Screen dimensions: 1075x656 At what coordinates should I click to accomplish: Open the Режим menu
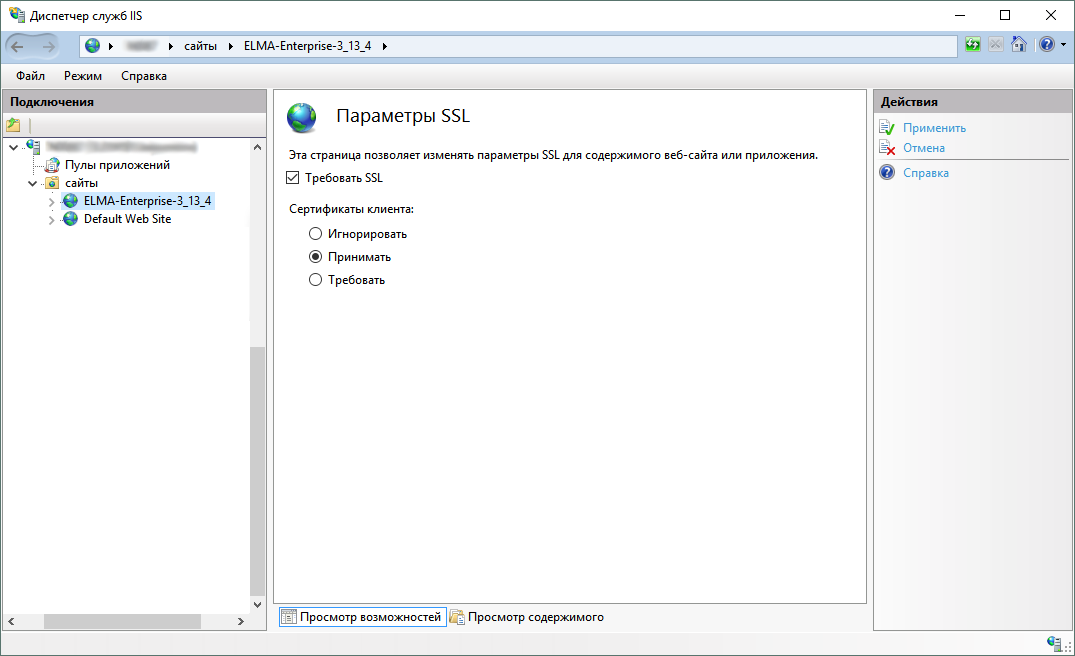tap(83, 76)
